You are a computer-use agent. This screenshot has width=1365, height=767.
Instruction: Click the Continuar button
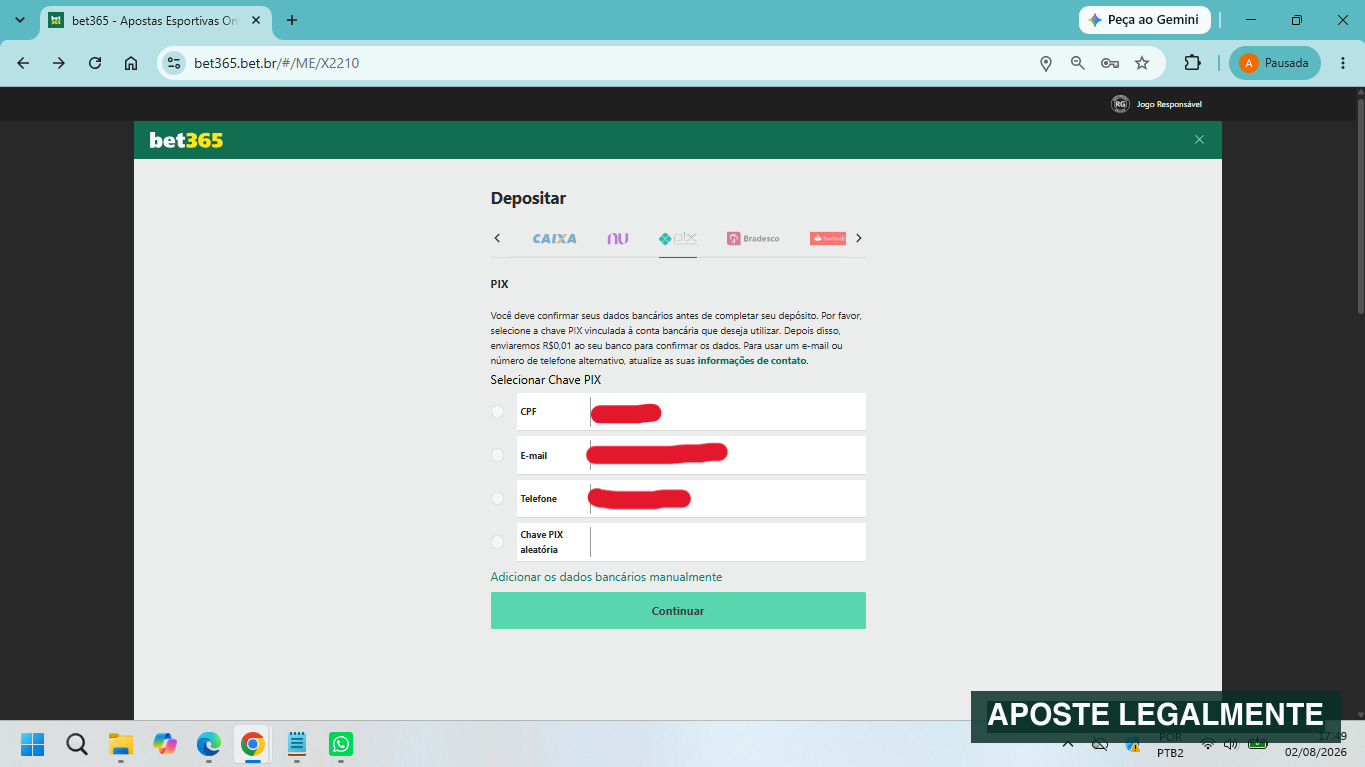pyautogui.click(x=678, y=611)
